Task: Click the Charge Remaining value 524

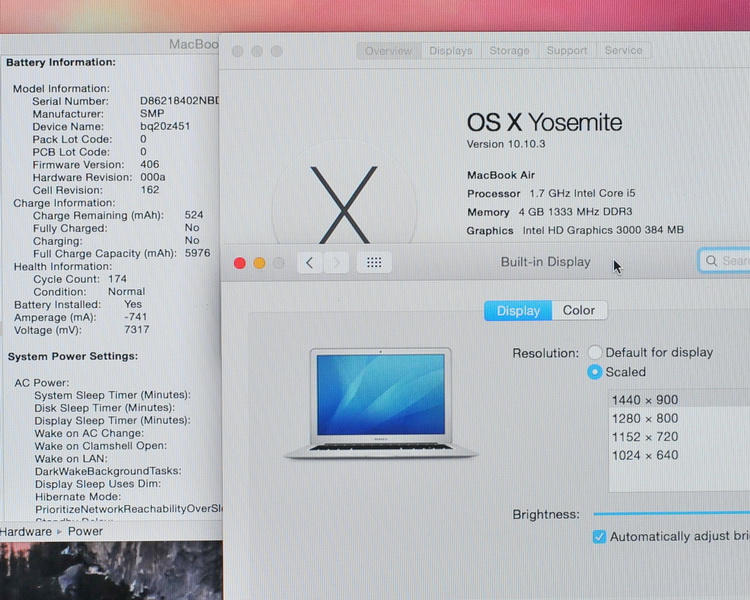Action: coord(194,215)
